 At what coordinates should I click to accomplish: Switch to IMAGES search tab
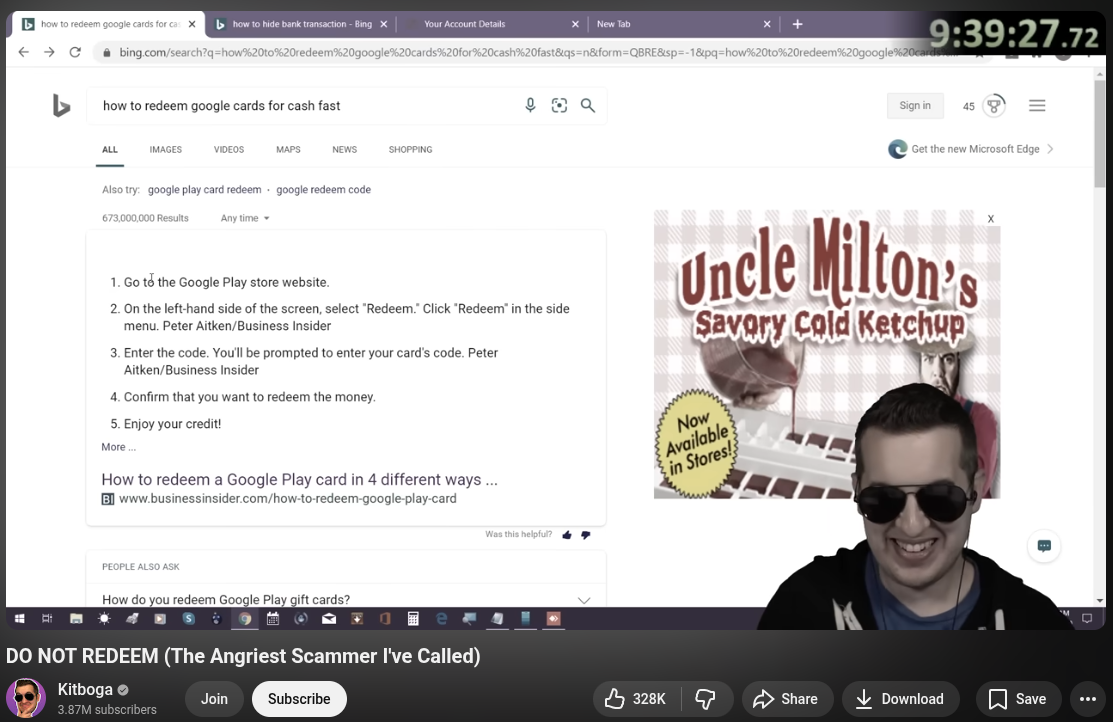click(x=165, y=150)
